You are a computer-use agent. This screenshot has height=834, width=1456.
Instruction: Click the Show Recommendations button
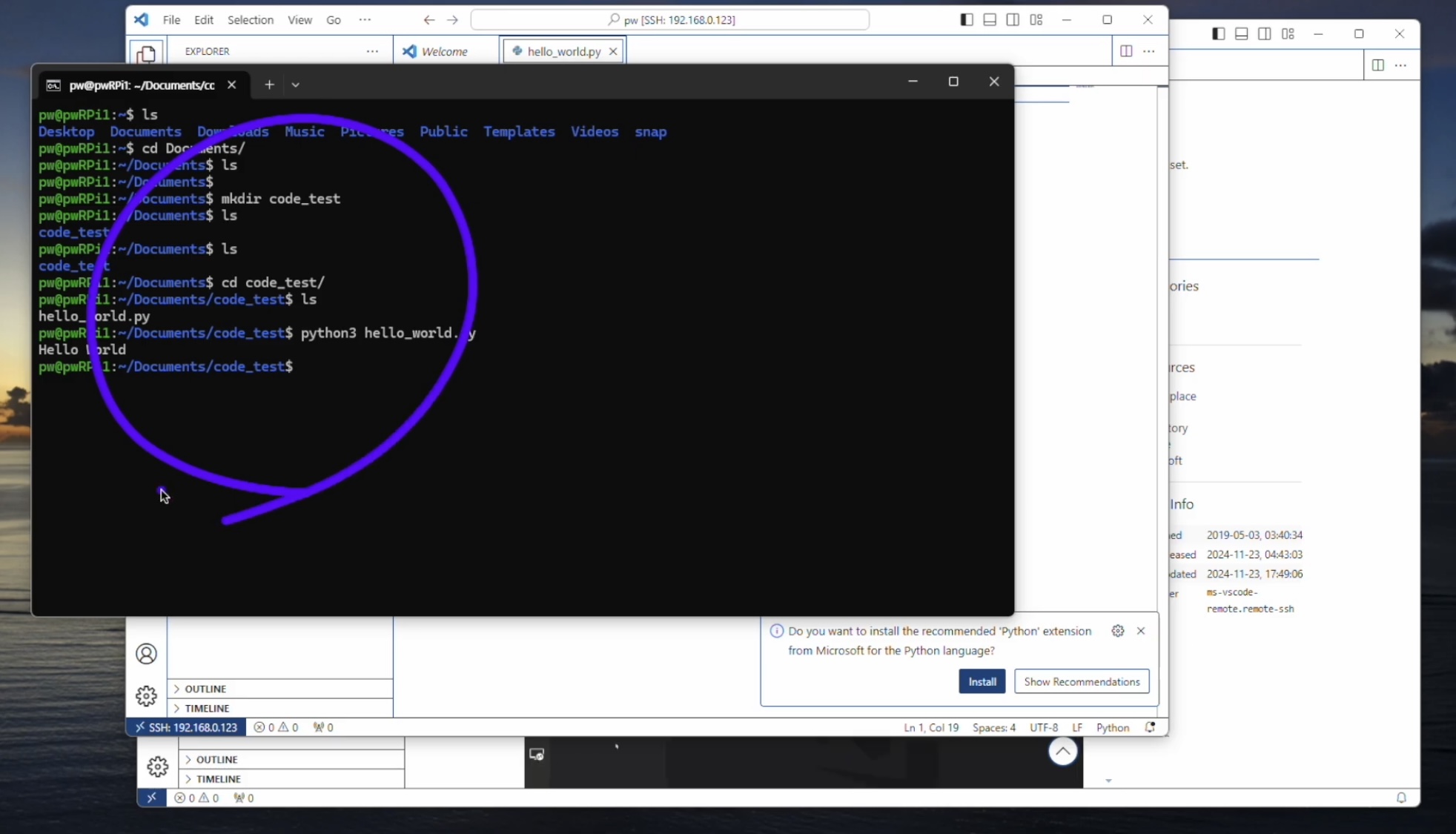coord(1081,681)
